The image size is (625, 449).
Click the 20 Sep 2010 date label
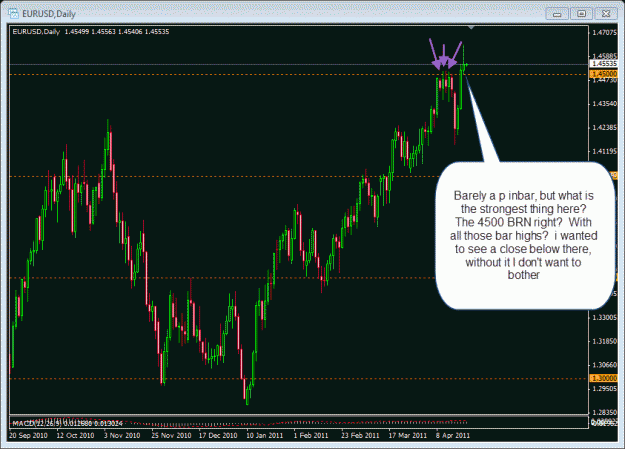(28, 435)
